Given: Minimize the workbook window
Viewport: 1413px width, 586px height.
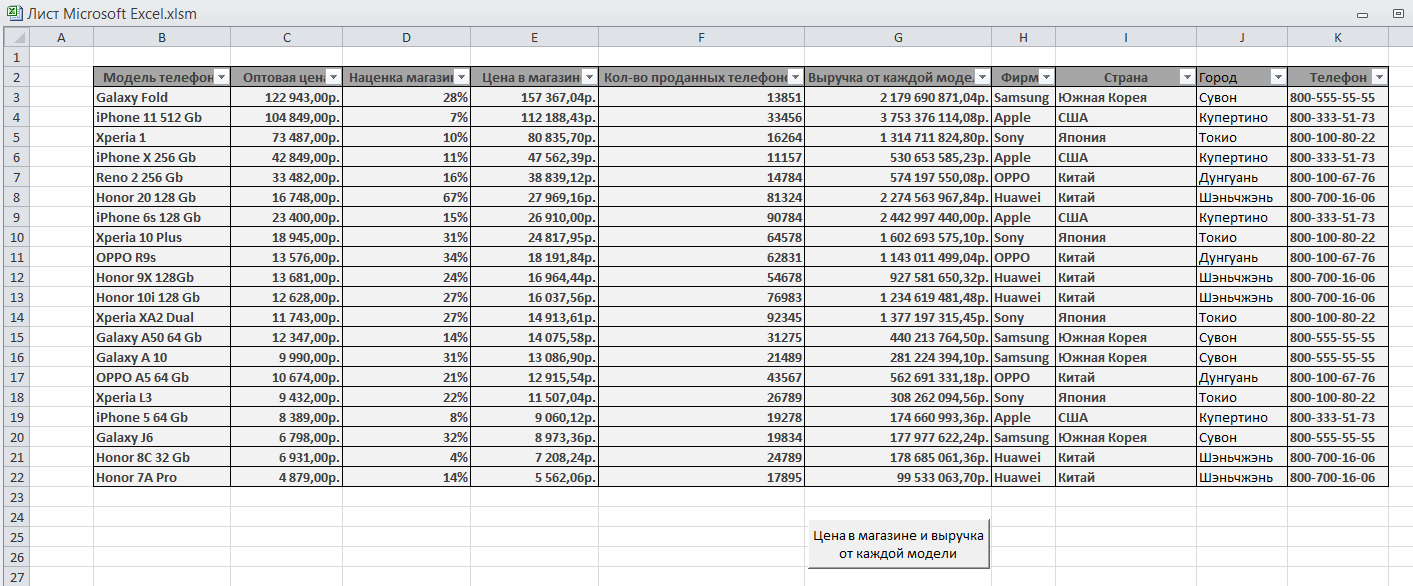Looking at the screenshot, I should tap(1362, 14).
